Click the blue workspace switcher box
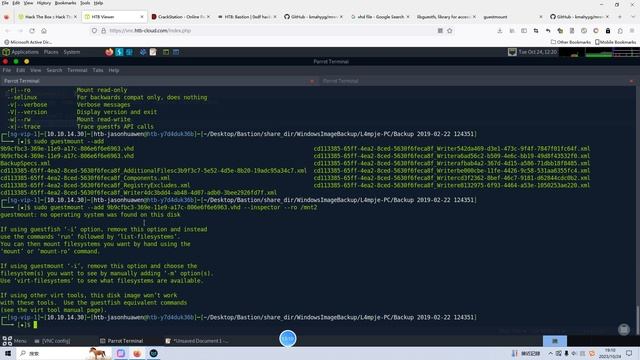The width and height of the screenshot is (640, 360). 555,341
